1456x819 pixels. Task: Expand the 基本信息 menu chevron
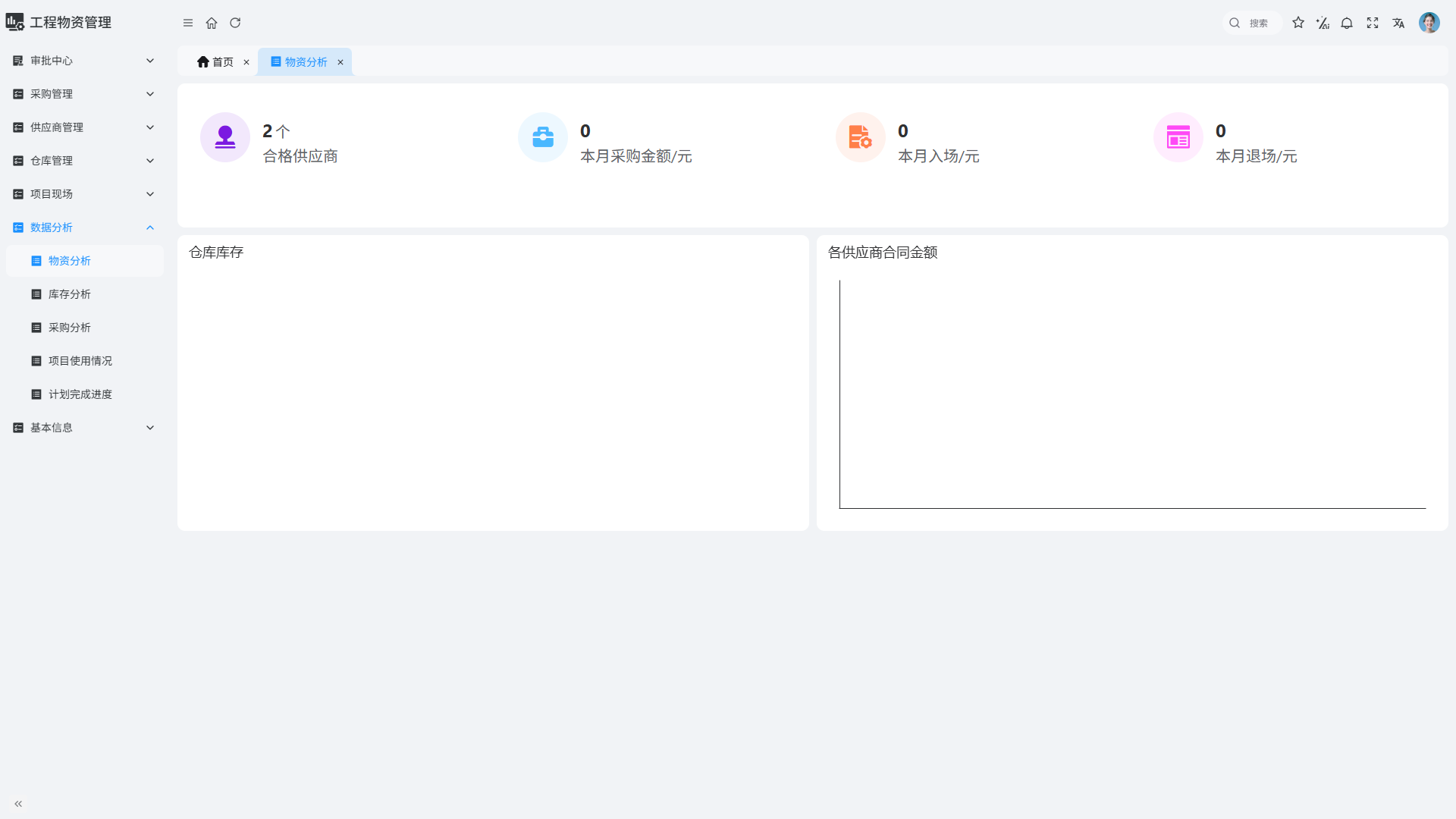150,428
